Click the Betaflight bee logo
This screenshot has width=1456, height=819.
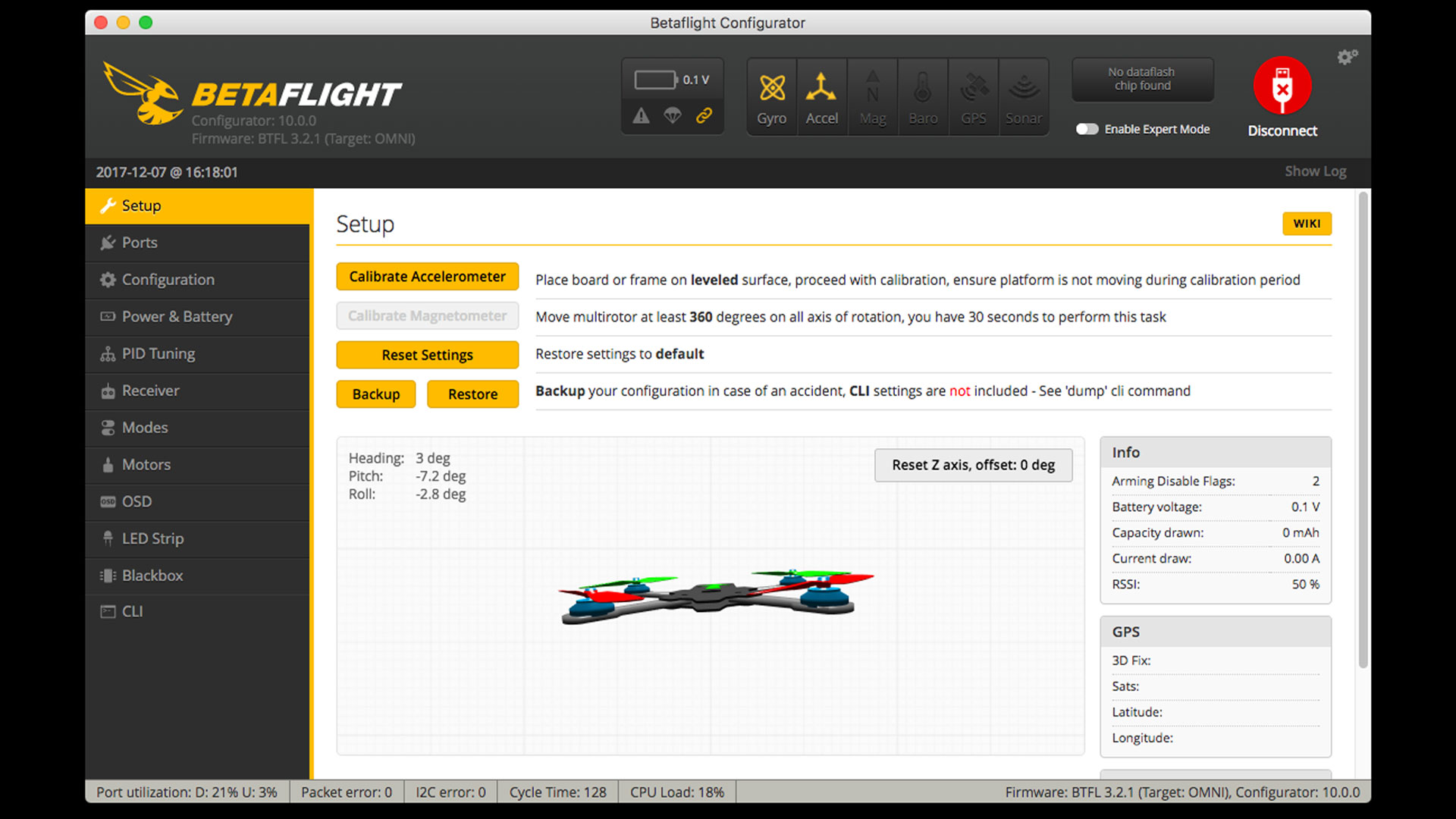(143, 93)
